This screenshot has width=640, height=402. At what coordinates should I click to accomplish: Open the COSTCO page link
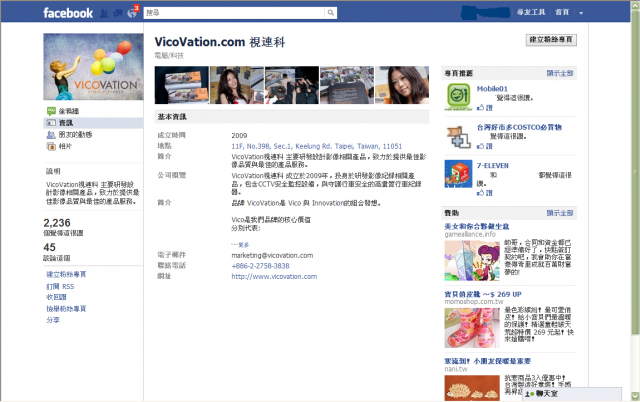click(519, 127)
